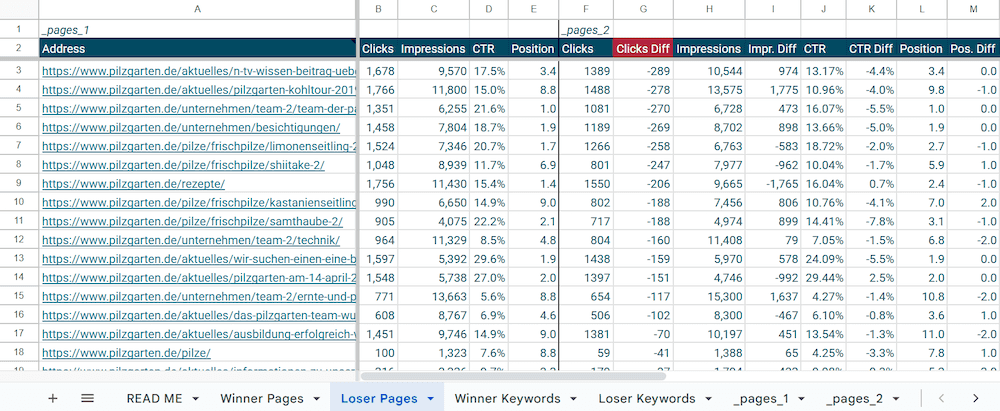Expand Loser Keywords tab menu arrow
Image resolution: width=1000 pixels, height=411 pixels.
(708, 399)
